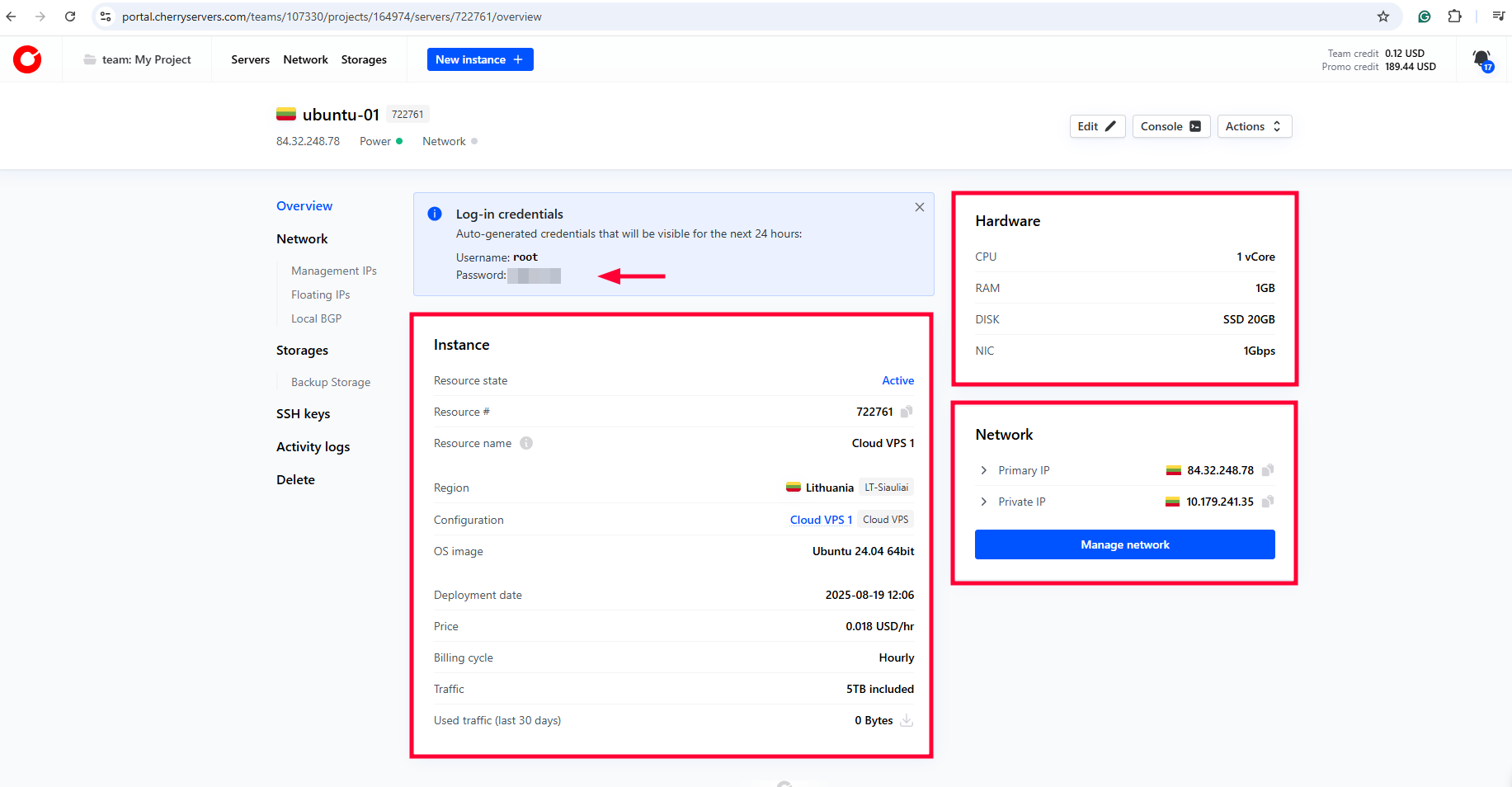Screen dimensions: 1512x787
Task: Click the Cherry Servers logo
Action: pyautogui.click(x=27, y=59)
